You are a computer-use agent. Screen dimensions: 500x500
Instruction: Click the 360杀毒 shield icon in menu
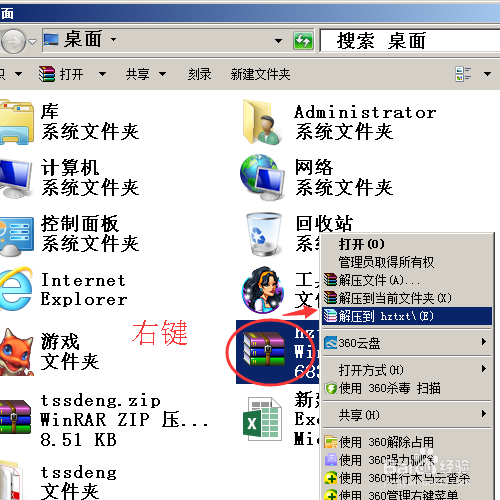point(331,388)
